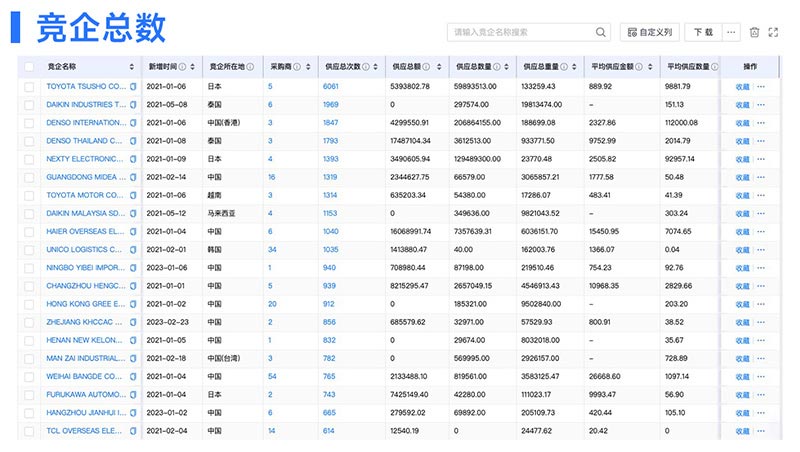The height and width of the screenshot is (452, 800).
Task: Select the average amount 26668.60 cell
Action: tap(605, 376)
